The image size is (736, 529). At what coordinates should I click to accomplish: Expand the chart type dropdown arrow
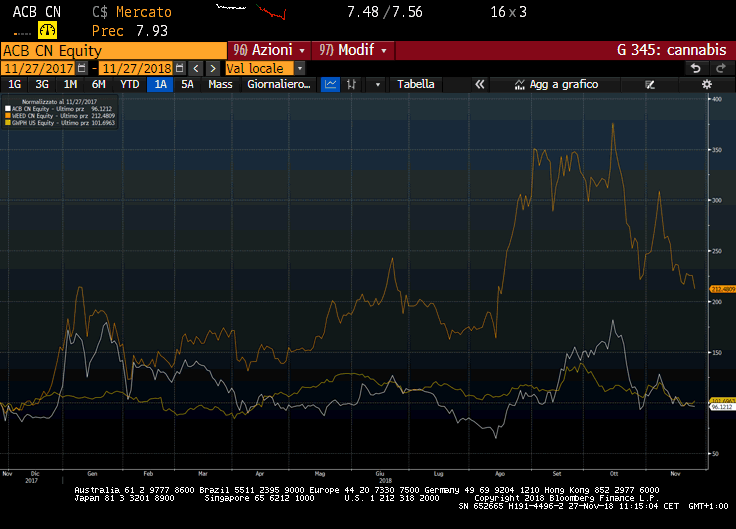coord(377,84)
